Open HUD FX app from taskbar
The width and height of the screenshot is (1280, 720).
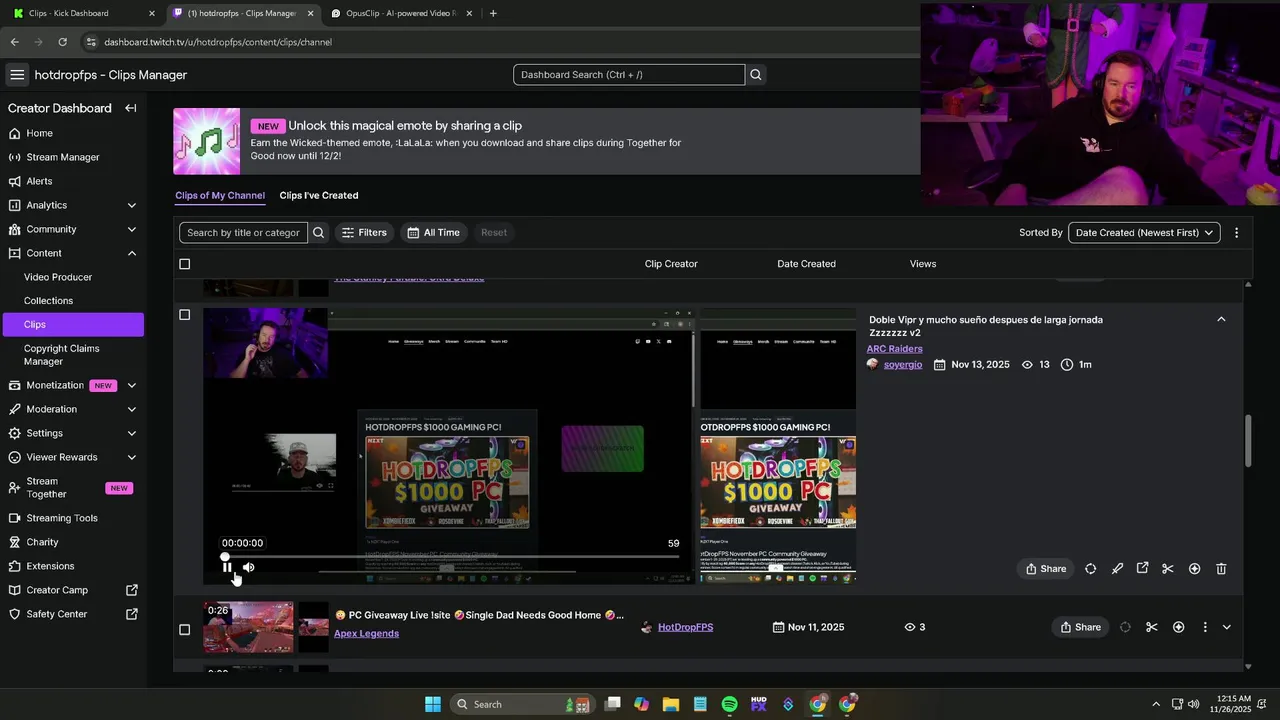(x=758, y=704)
